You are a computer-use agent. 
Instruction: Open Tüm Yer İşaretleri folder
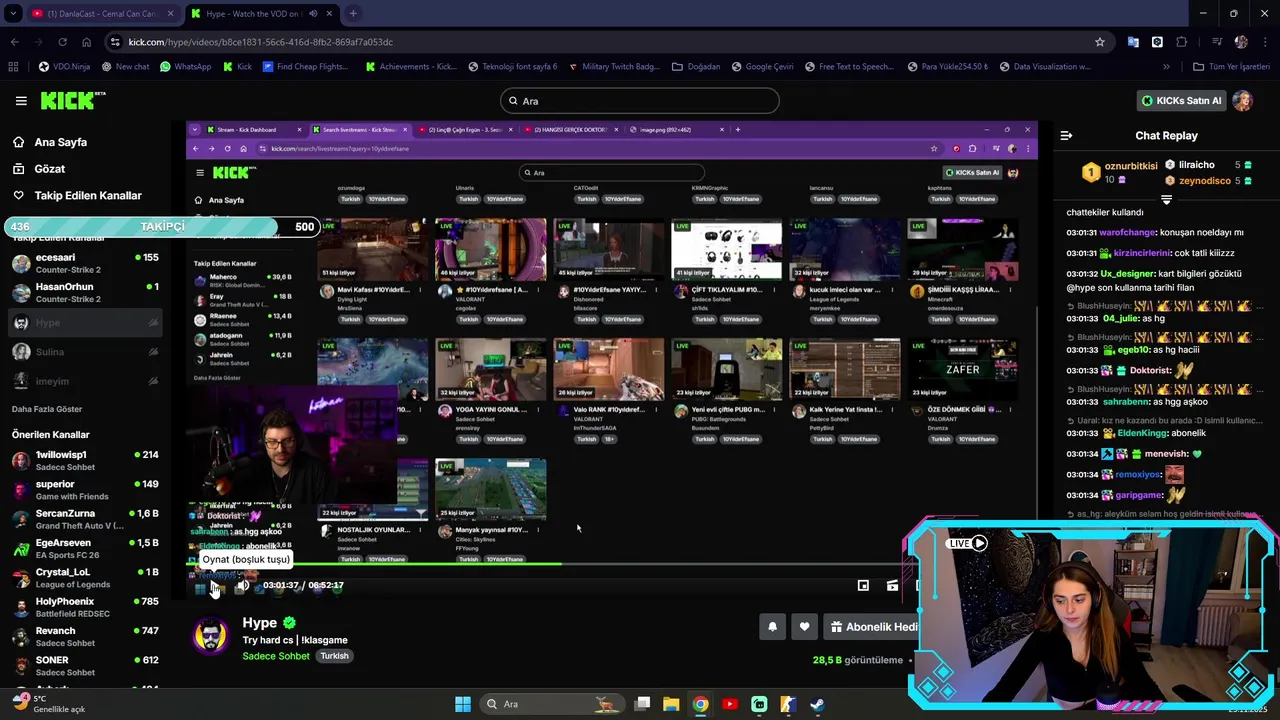click(1231, 67)
